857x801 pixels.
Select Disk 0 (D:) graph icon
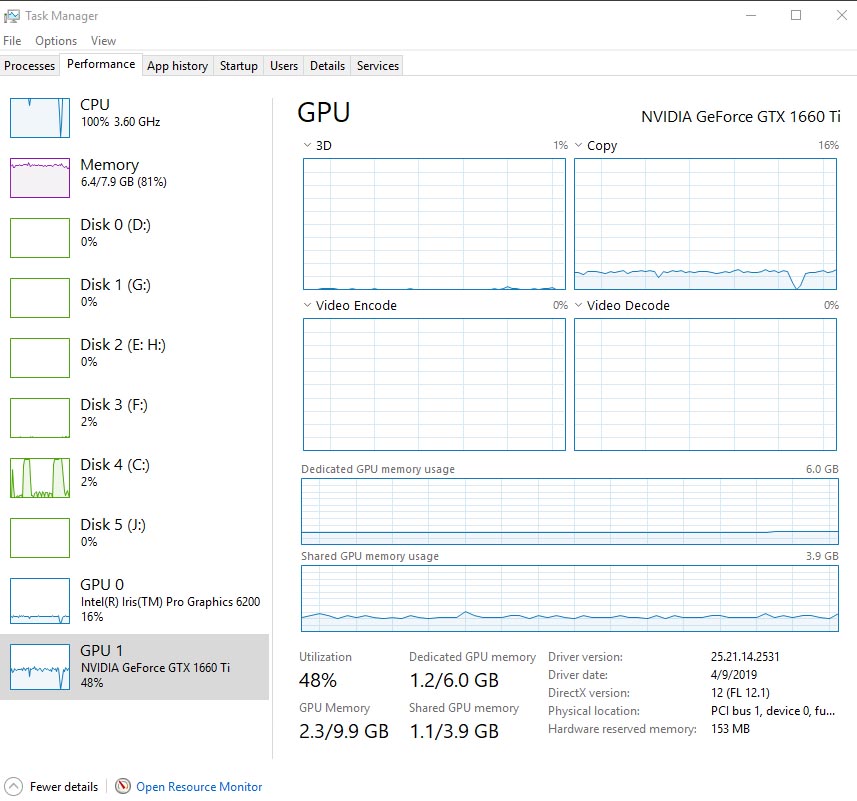pos(40,237)
